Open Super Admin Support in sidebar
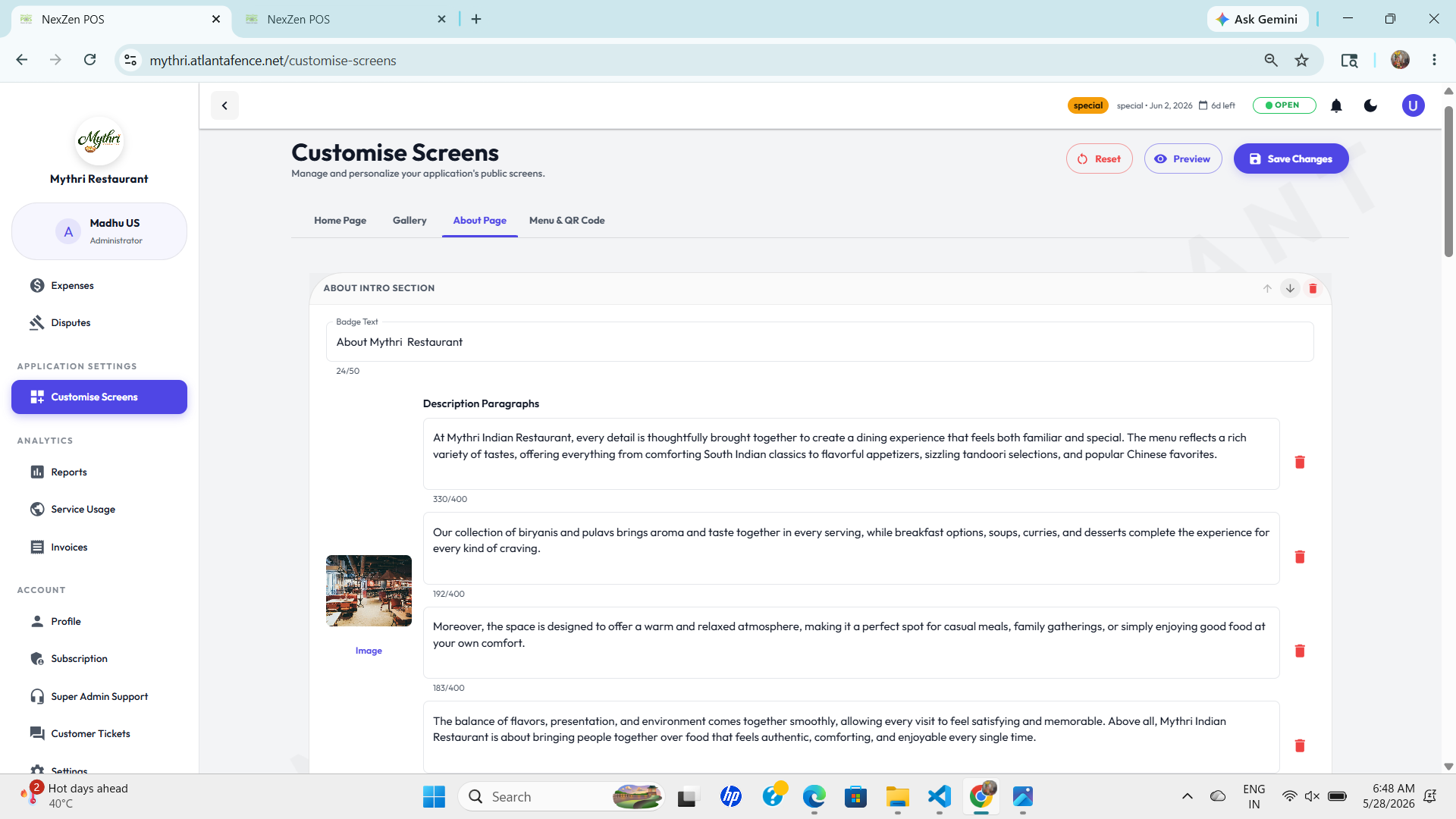Viewport: 1456px width, 819px height. coord(99,697)
